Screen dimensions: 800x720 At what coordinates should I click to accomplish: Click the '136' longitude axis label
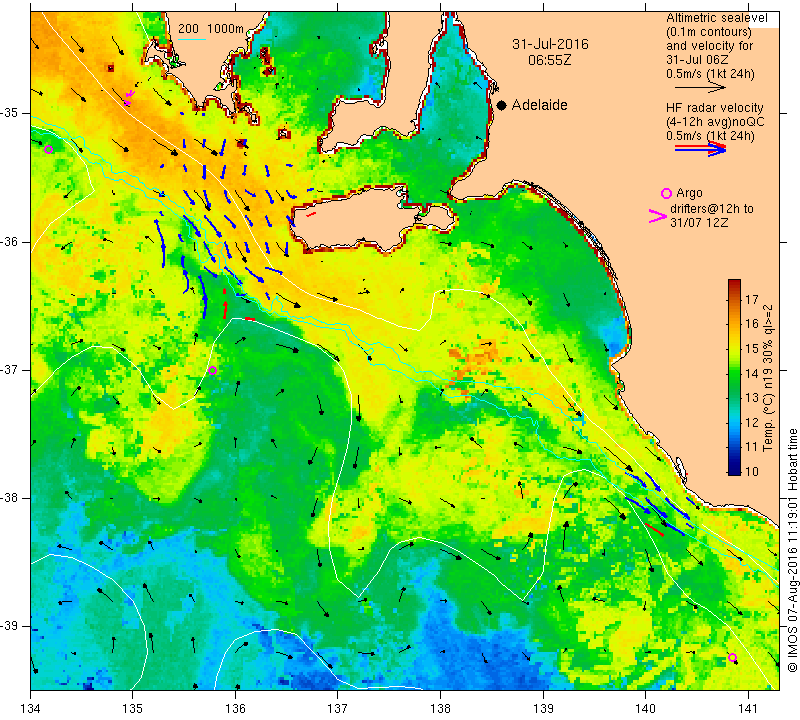pyautogui.click(x=235, y=708)
